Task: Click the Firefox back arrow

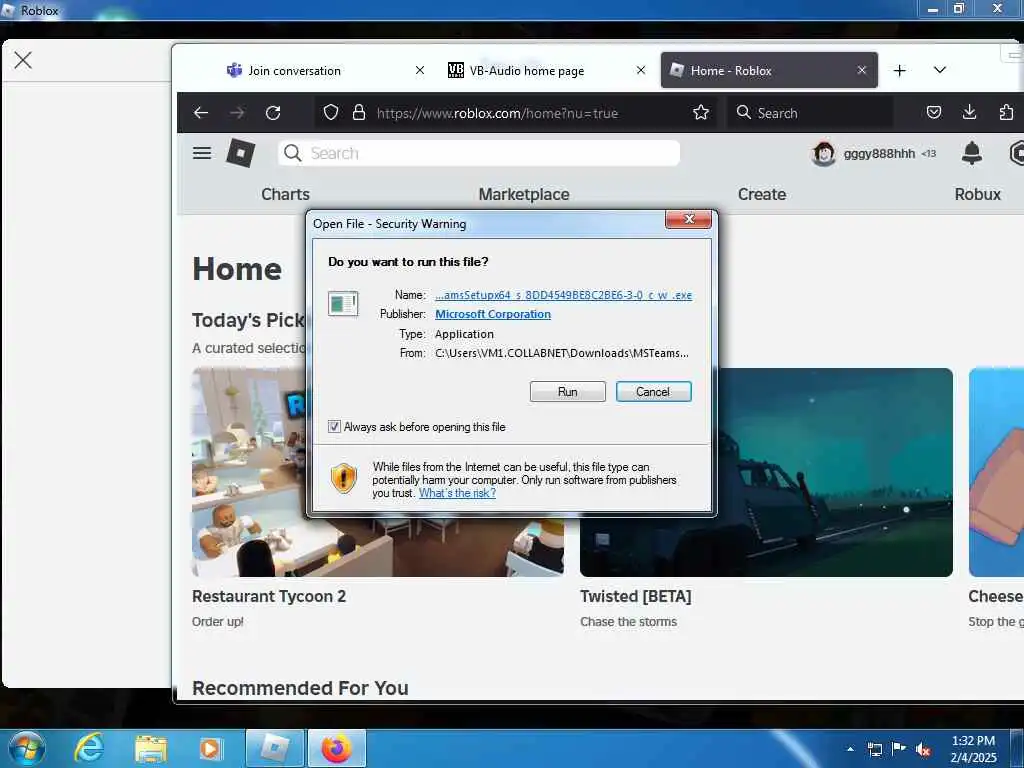Action: pyautogui.click(x=200, y=113)
